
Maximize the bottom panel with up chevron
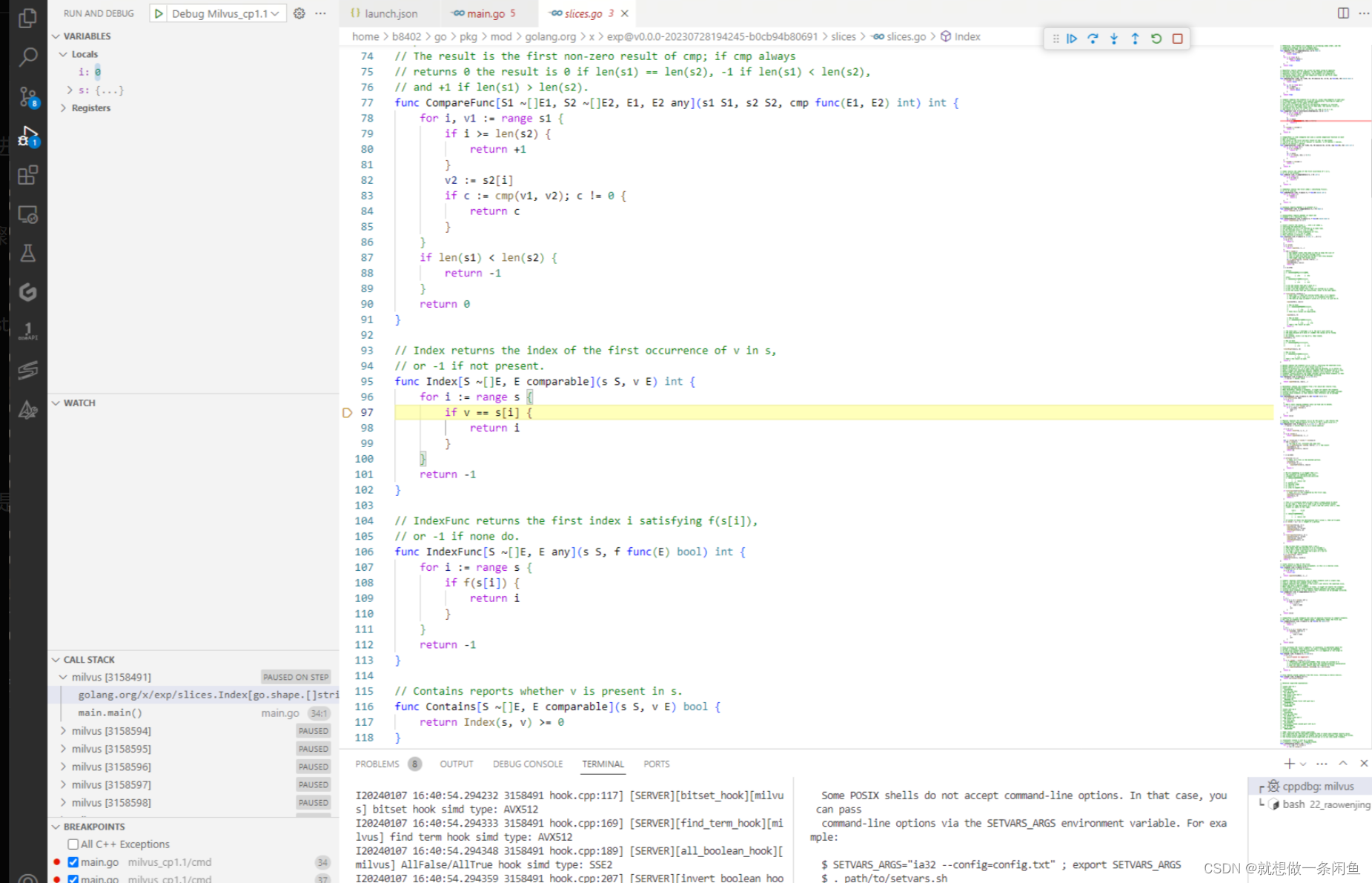tap(1343, 764)
